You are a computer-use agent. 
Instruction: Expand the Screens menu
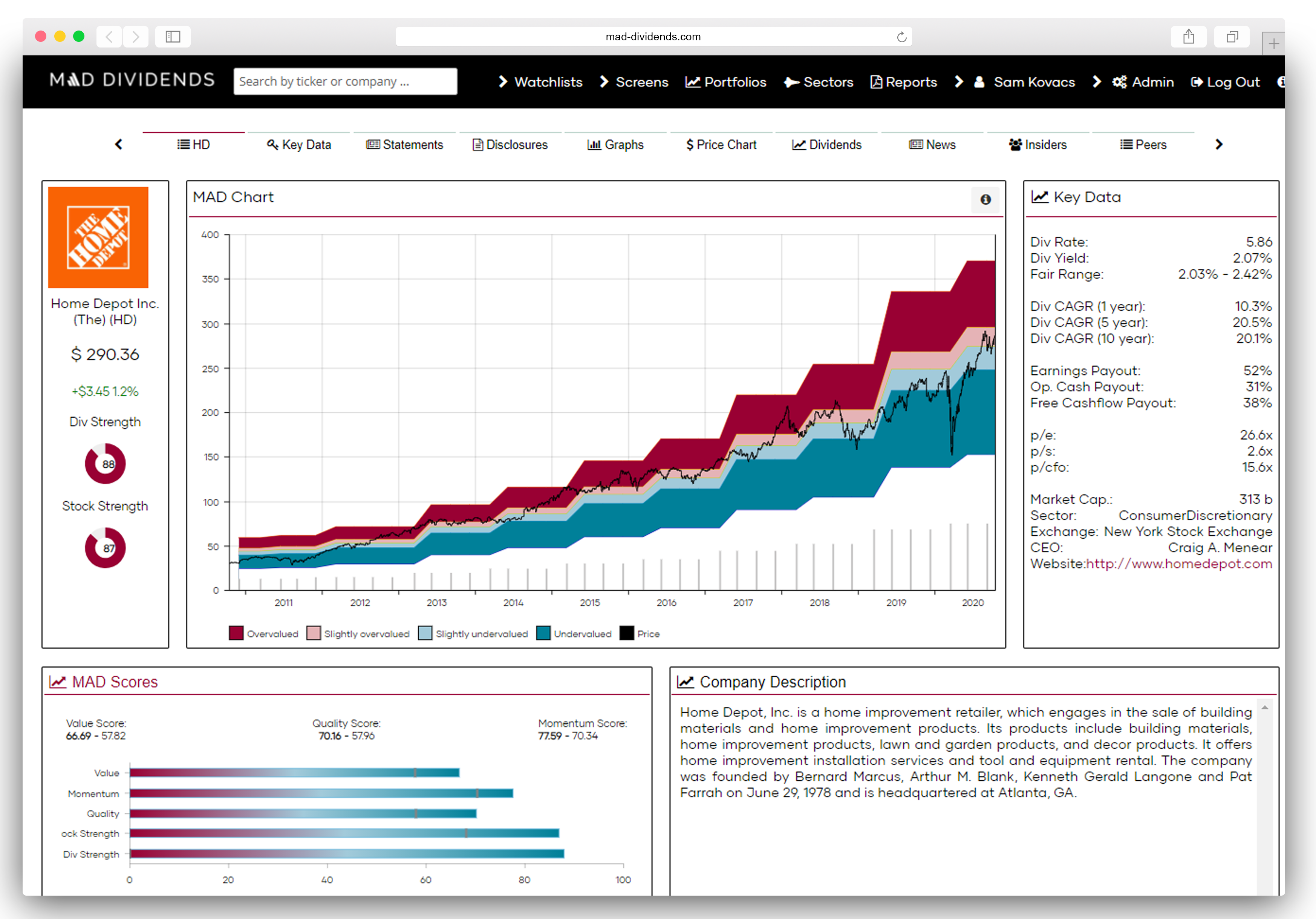[x=634, y=82]
